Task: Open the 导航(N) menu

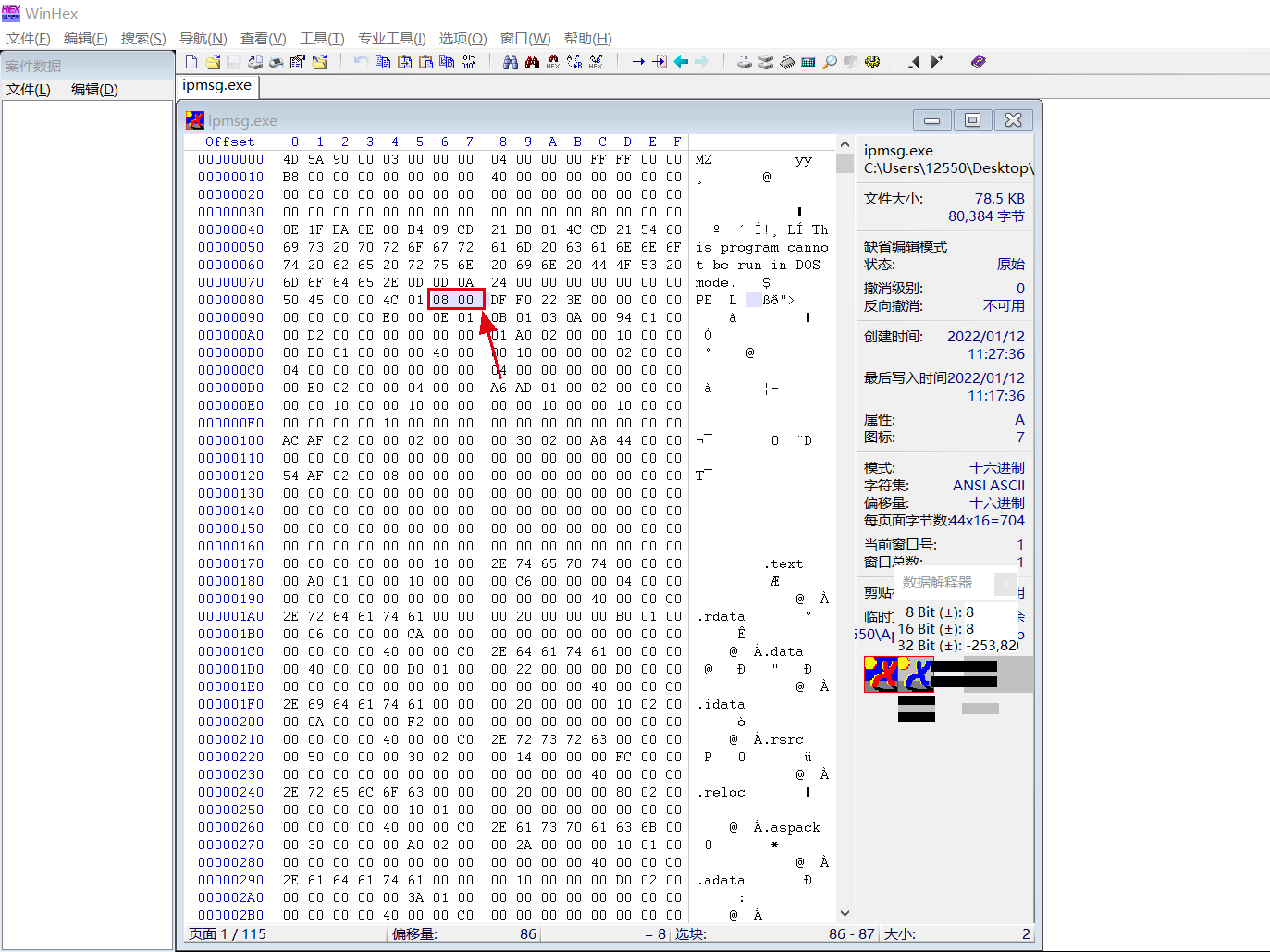Action: pyautogui.click(x=203, y=38)
